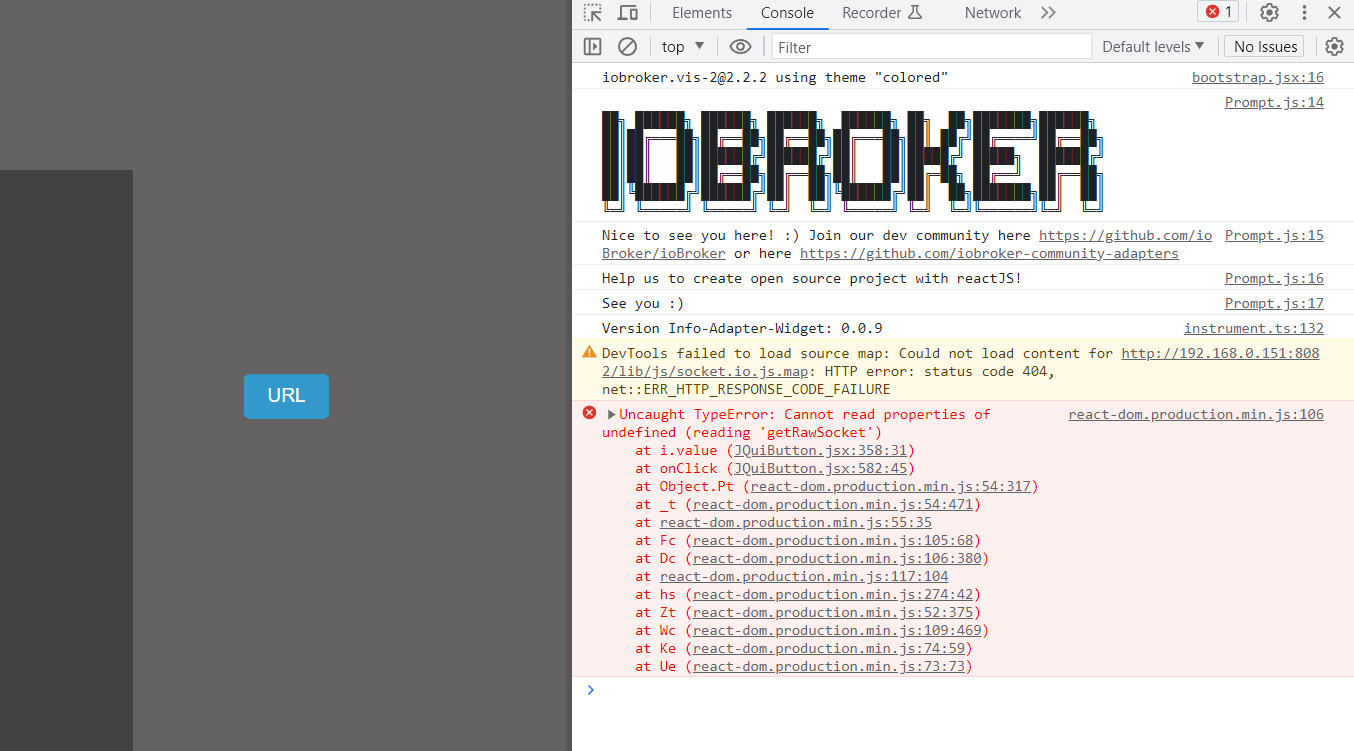Screen dimensions: 1354x751
Task: Open Prompt.js:15 source link
Action: pyautogui.click(x=1274, y=235)
